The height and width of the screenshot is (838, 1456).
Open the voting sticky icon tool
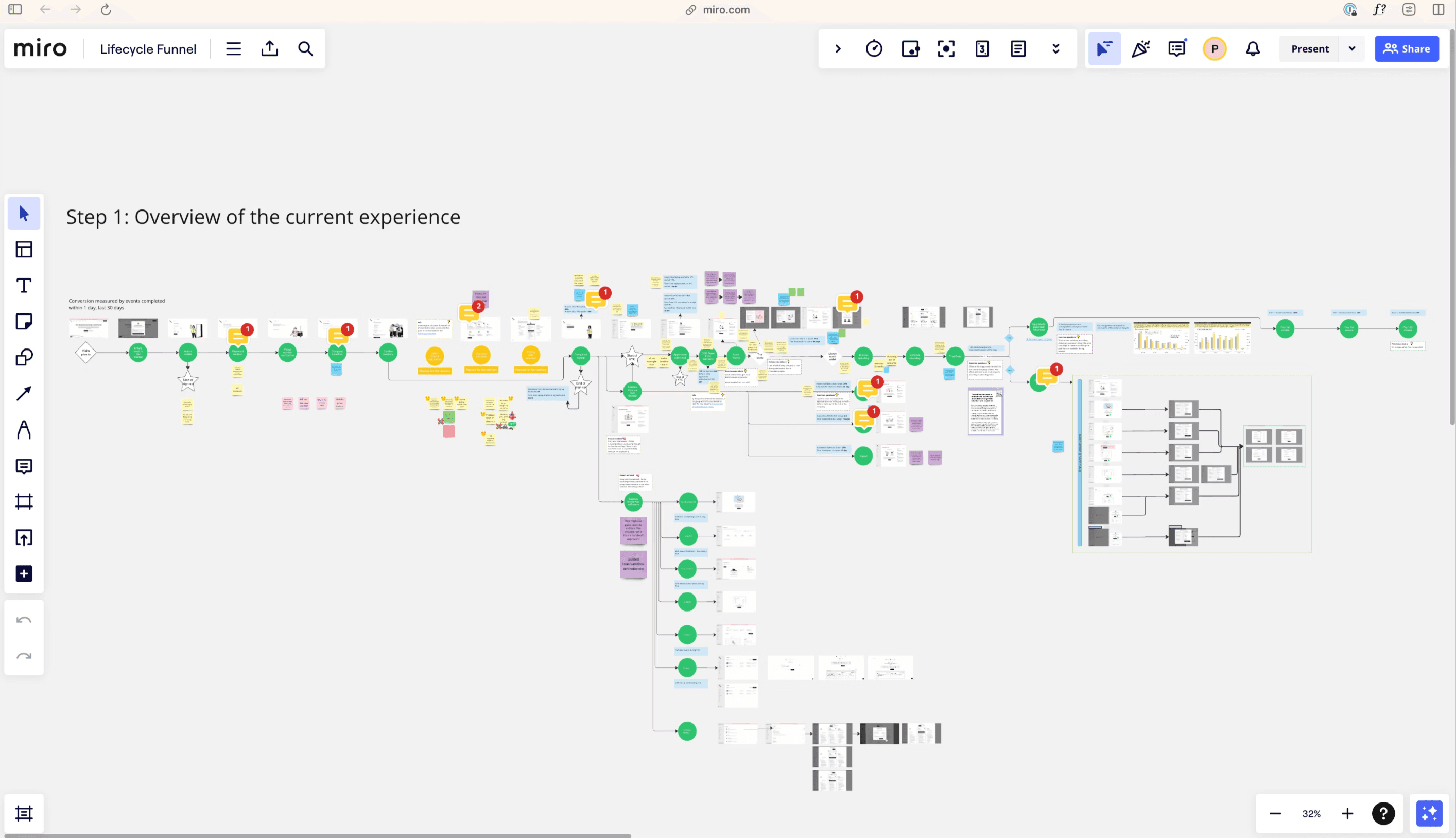pyautogui.click(x=910, y=49)
